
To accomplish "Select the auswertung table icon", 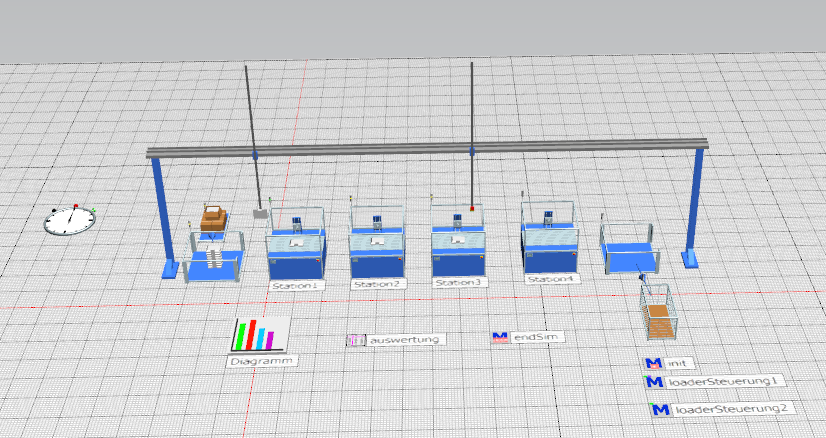I will (357, 340).
